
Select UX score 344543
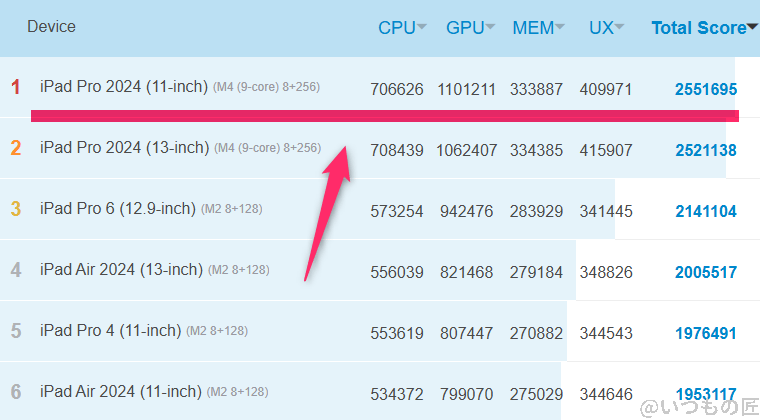tap(606, 333)
